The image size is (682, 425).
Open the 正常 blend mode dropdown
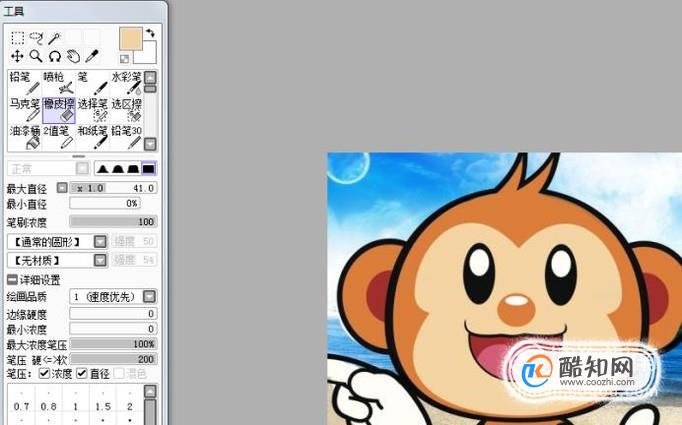(x=48, y=168)
